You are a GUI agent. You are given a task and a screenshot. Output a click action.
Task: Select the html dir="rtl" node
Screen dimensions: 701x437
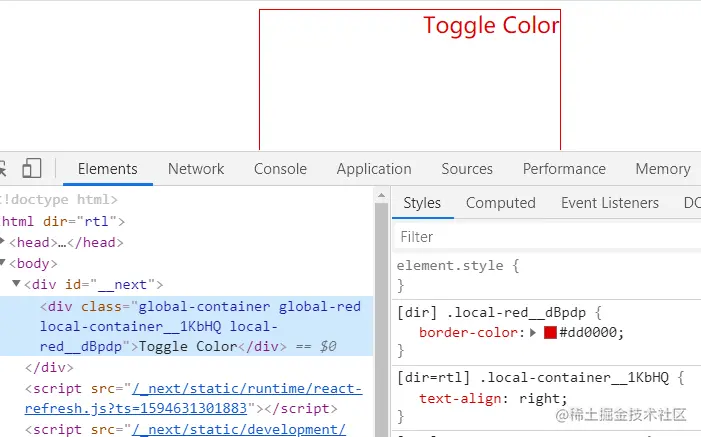pos(63,221)
